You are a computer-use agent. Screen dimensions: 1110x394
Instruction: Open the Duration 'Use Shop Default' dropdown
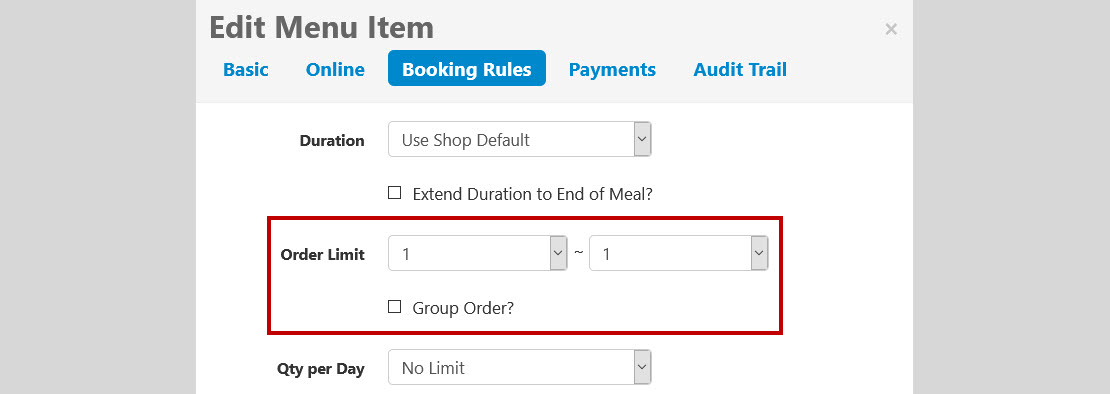pyautogui.click(x=519, y=139)
